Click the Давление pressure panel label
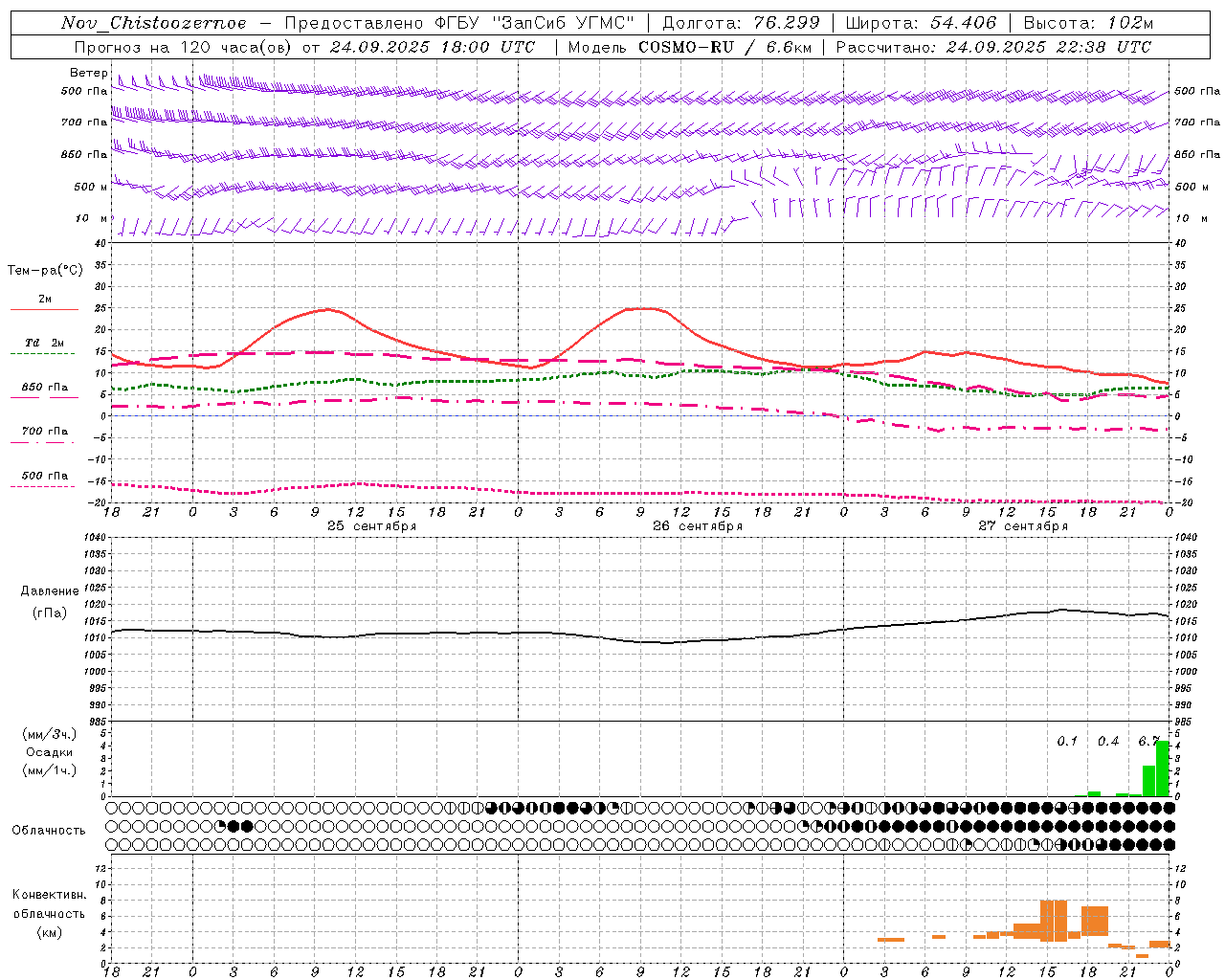Image resolution: width=1225 pixels, height=980 pixels. click(x=50, y=591)
